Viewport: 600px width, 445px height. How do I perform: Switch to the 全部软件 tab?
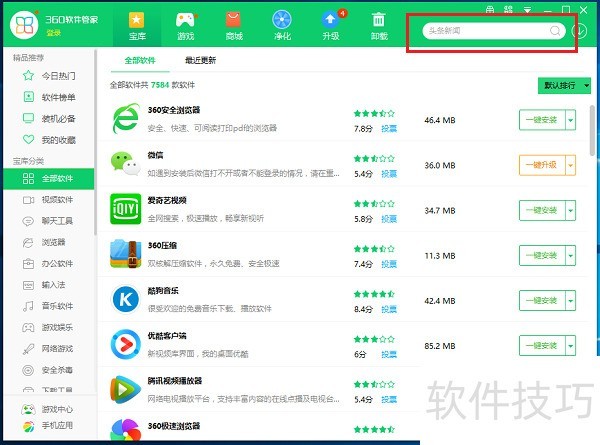140,60
